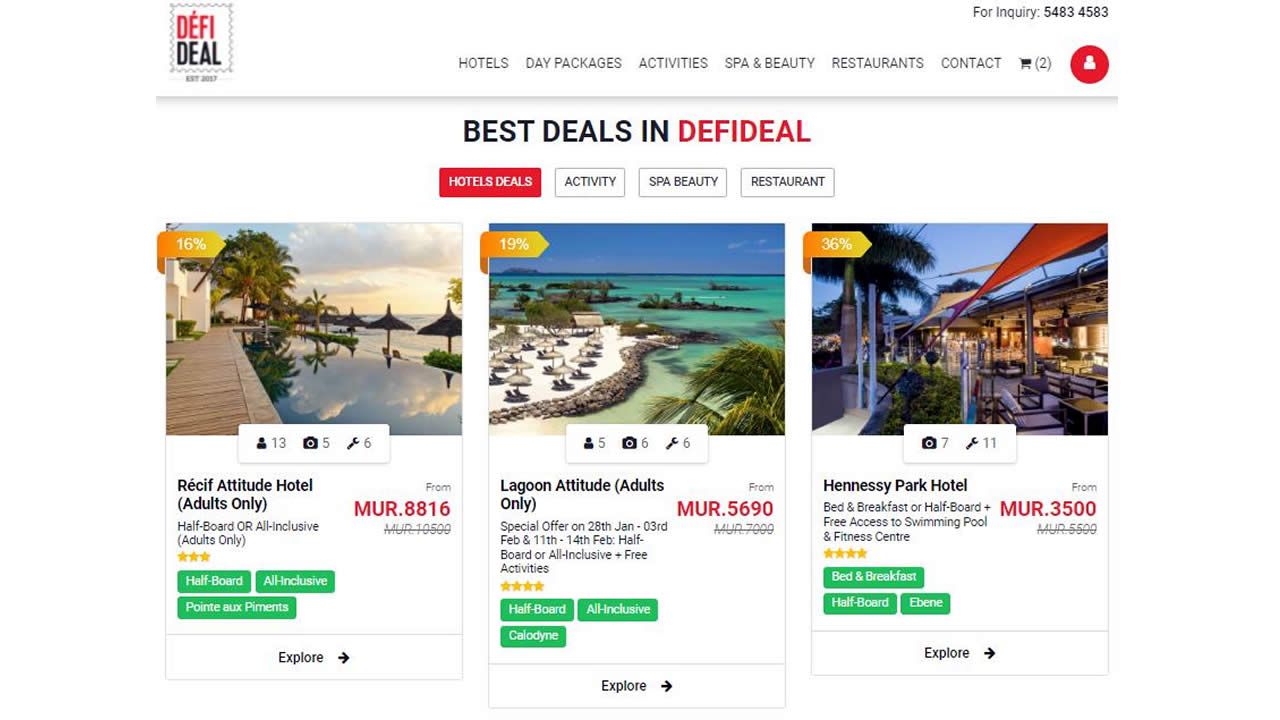Switch to the Activity filter tab
Viewport: 1280px width, 720px height.
(590, 182)
